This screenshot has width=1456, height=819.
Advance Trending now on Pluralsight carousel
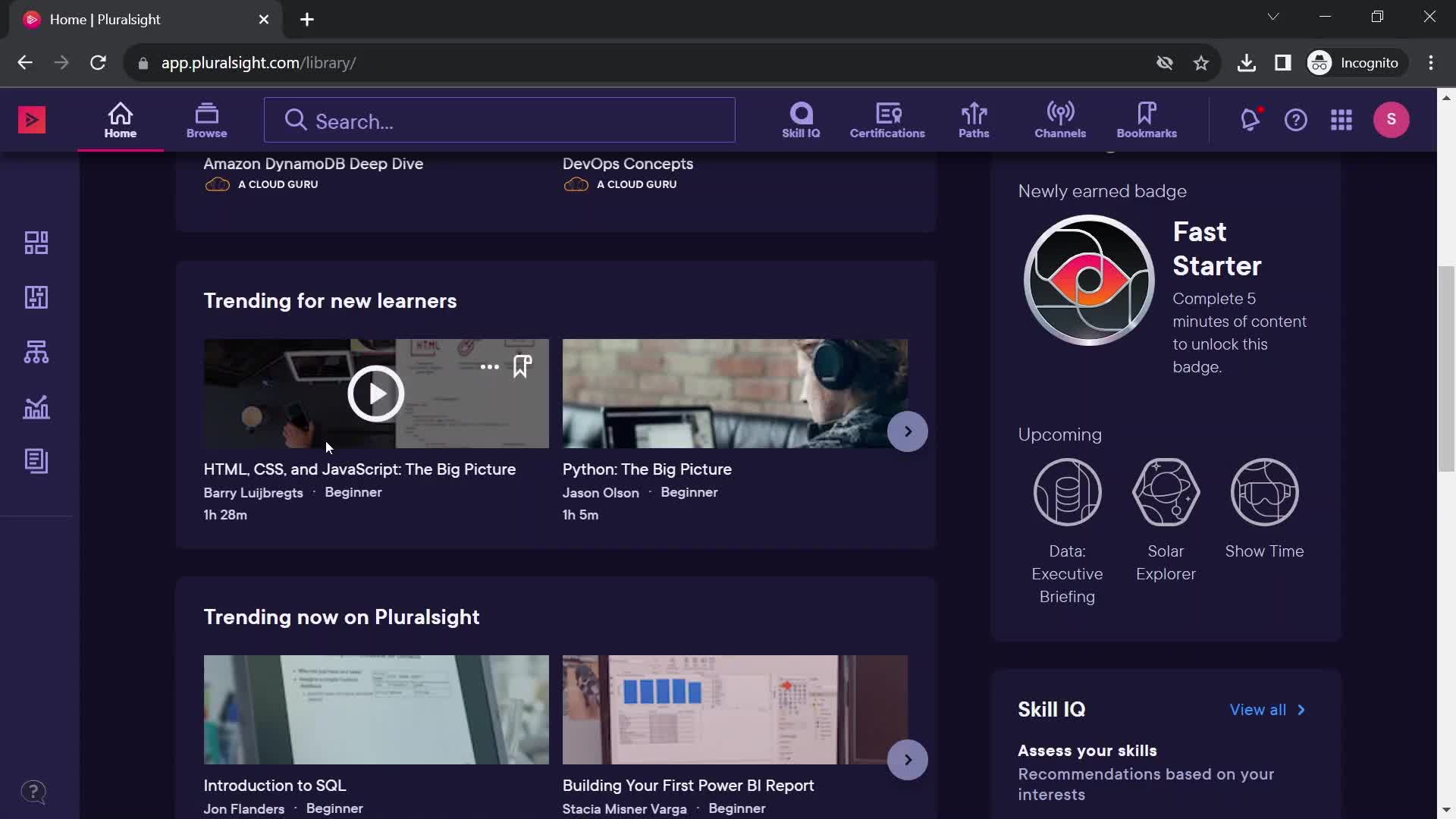coord(908,760)
